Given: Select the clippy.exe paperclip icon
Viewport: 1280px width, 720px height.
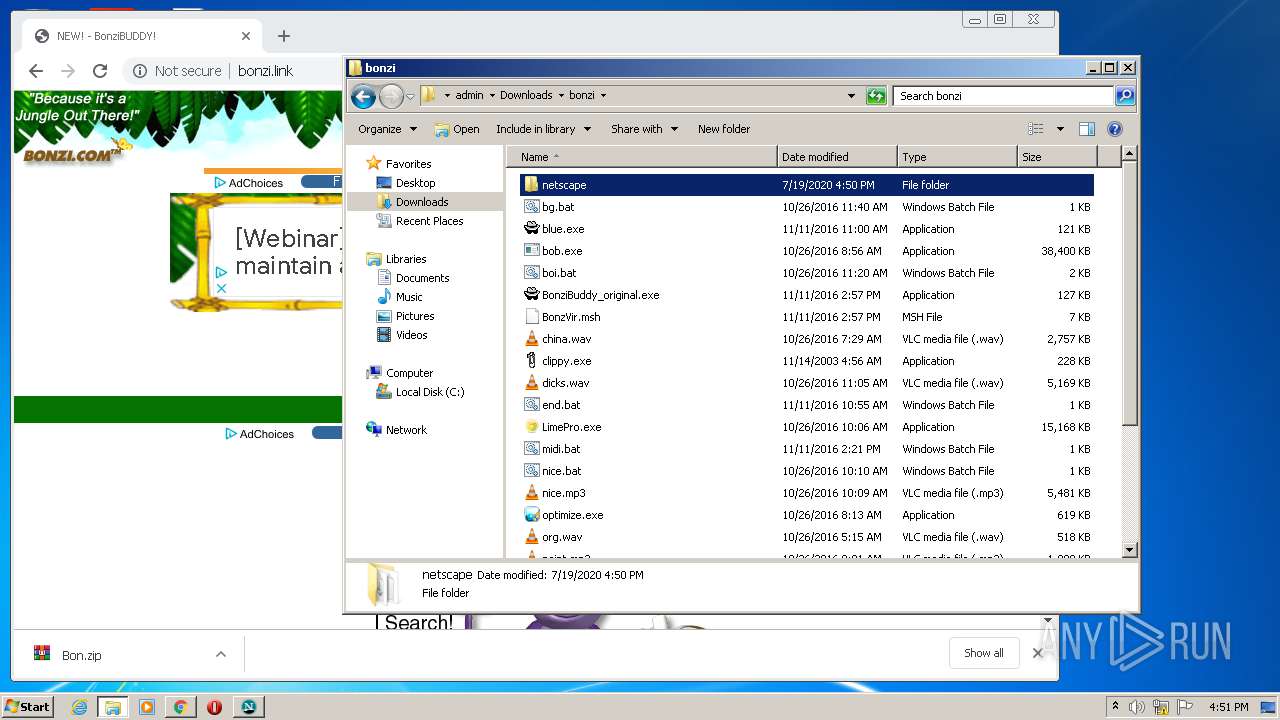Looking at the screenshot, I should [531, 361].
